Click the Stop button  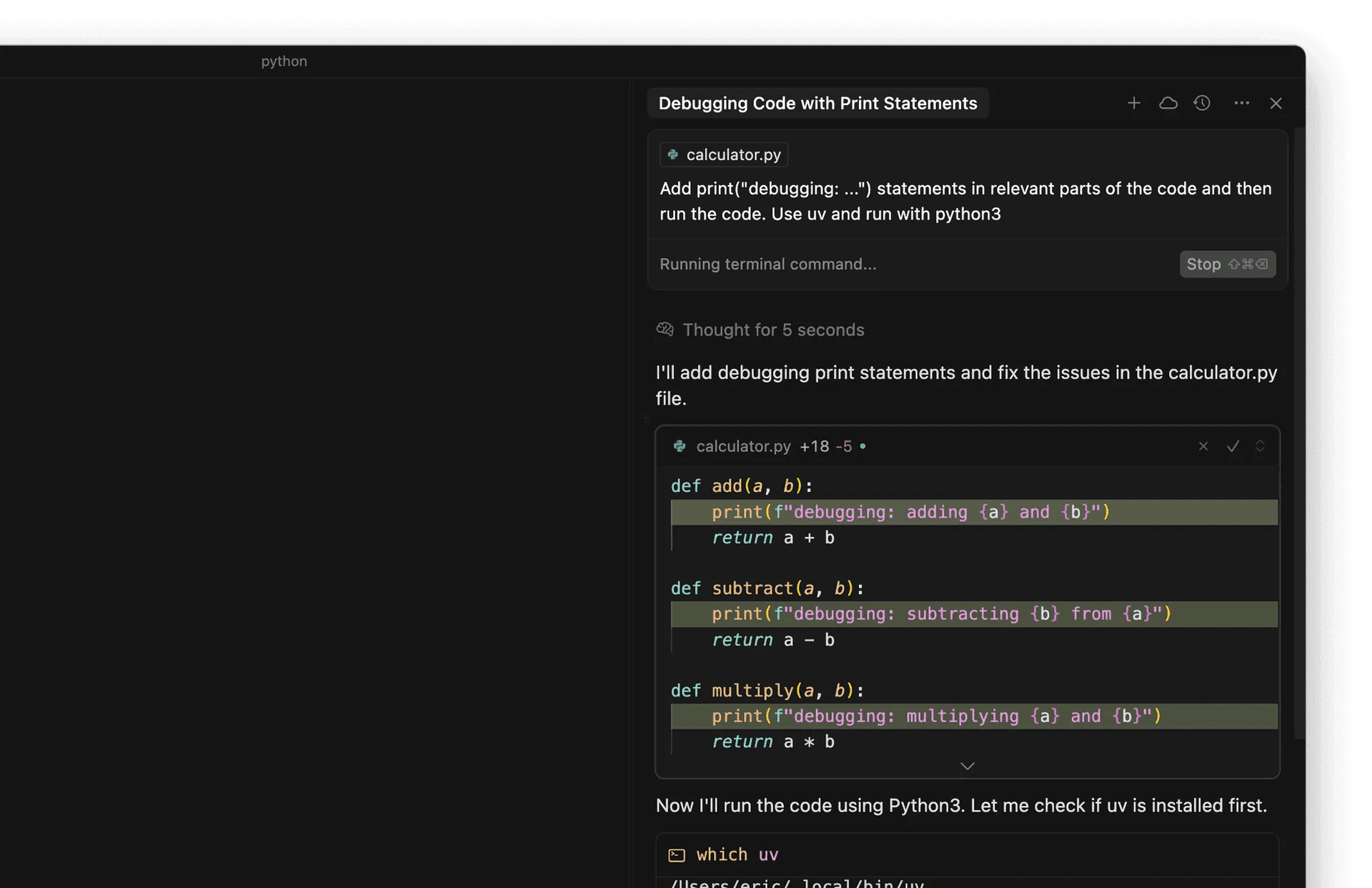click(x=1227, y=264)
